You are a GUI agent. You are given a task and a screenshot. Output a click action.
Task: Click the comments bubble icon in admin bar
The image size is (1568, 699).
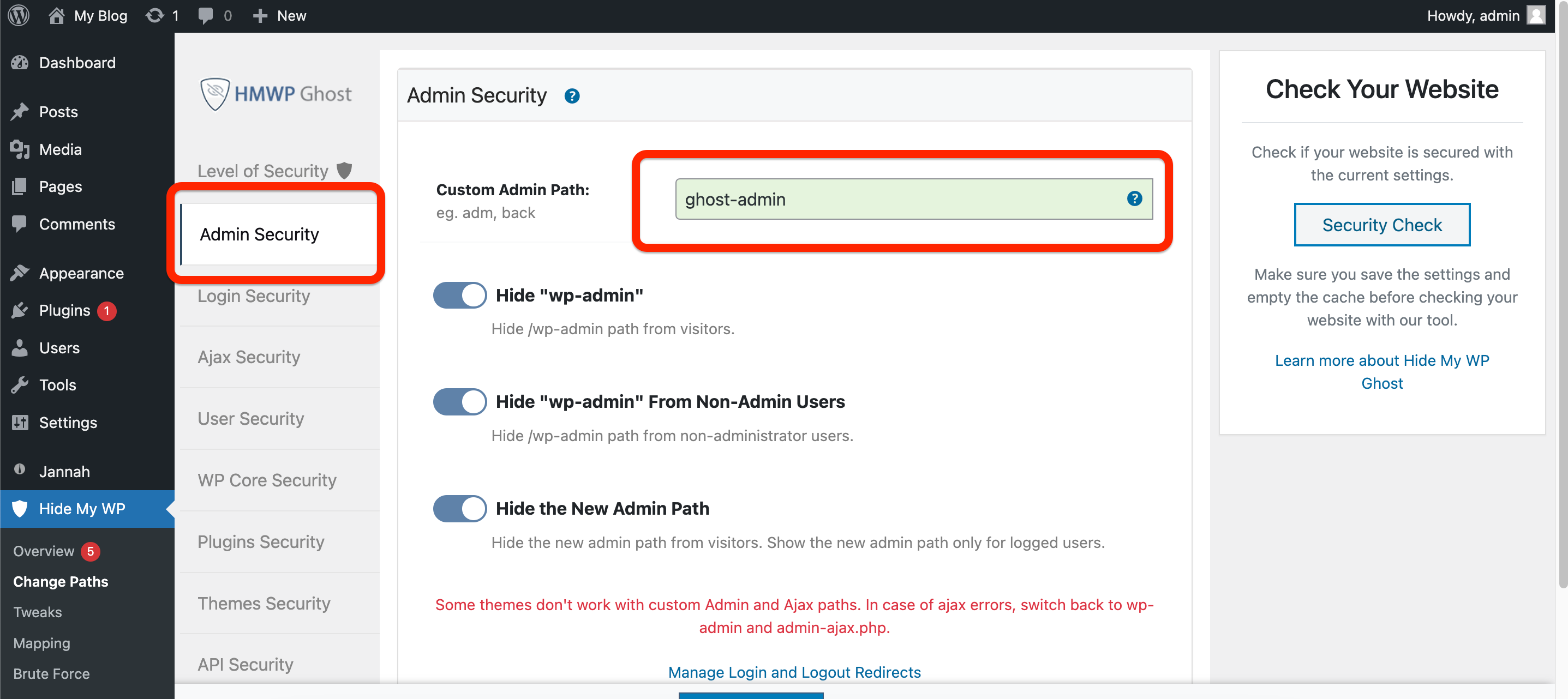tap(206, 16)
